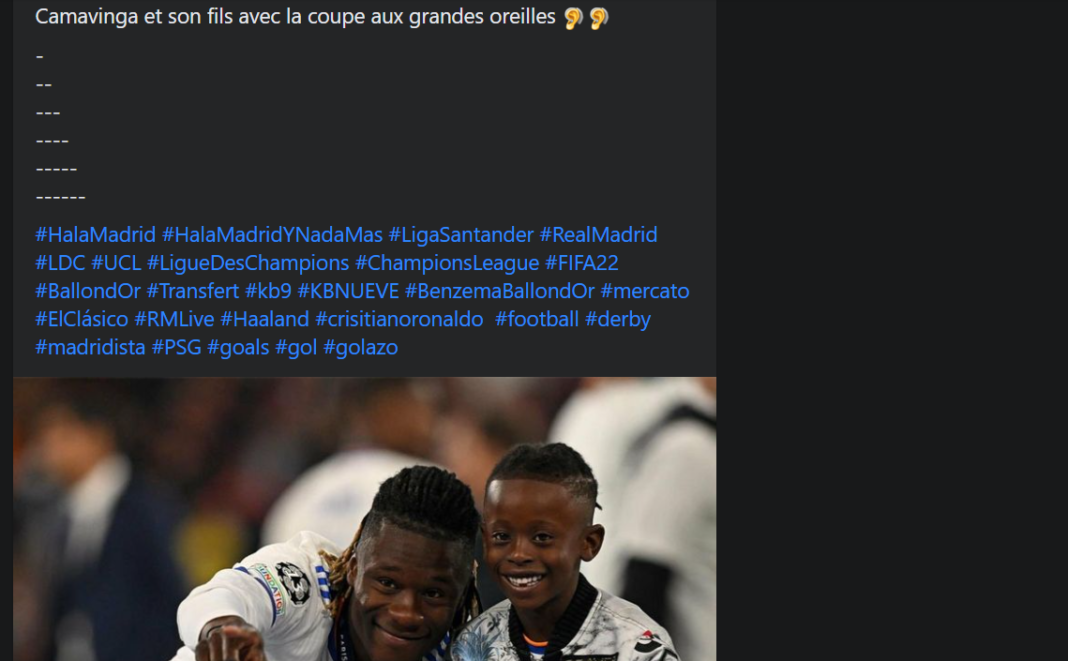This screenshot has width=1068, height=661.
Task: Open the #PSG hashtag
Action: 176,348
